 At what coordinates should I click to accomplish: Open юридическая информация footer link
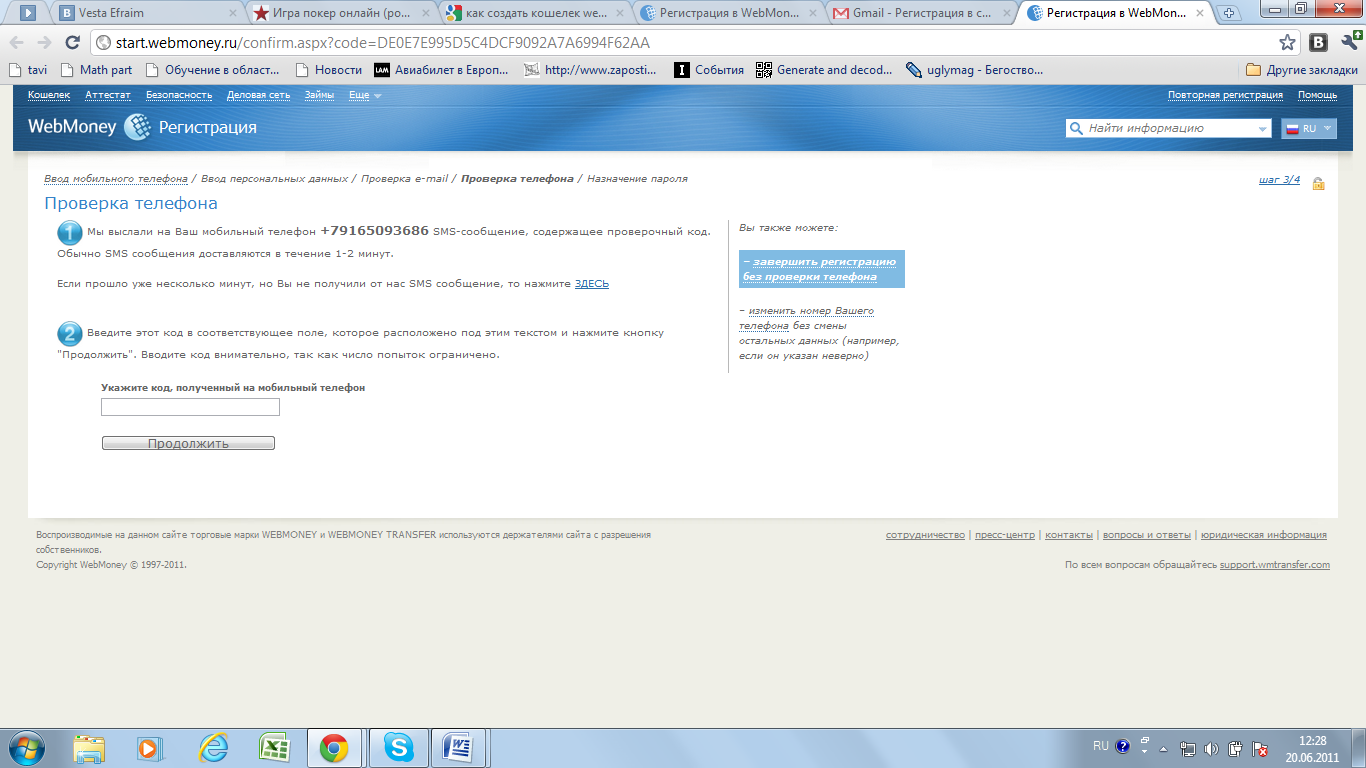coord(1264,535)
